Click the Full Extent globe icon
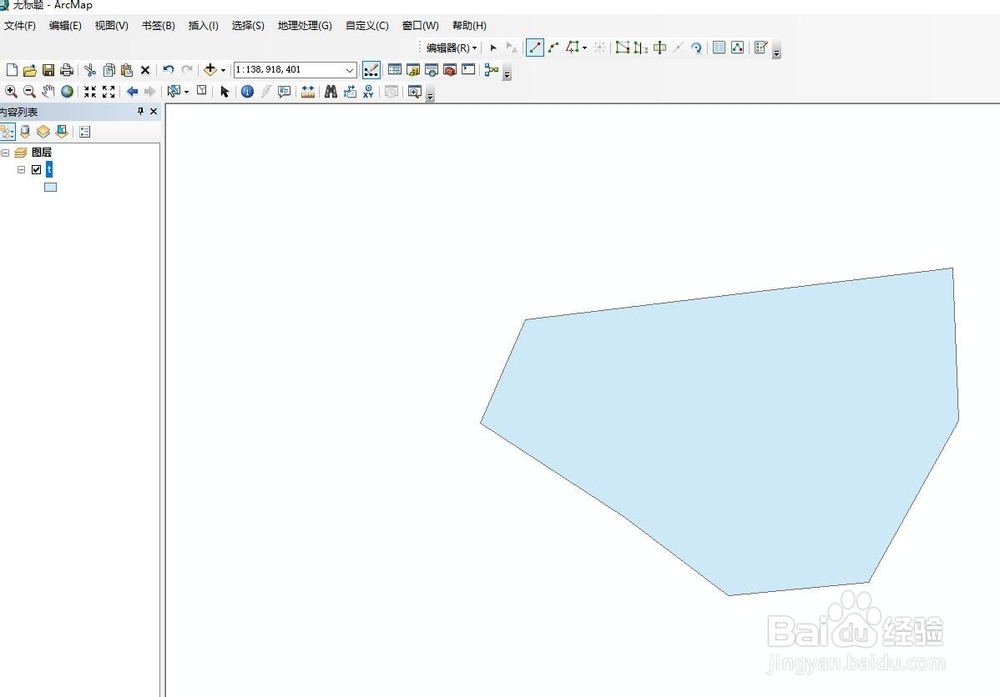Viewport: 1000px width, 697px height. [66, 91]
